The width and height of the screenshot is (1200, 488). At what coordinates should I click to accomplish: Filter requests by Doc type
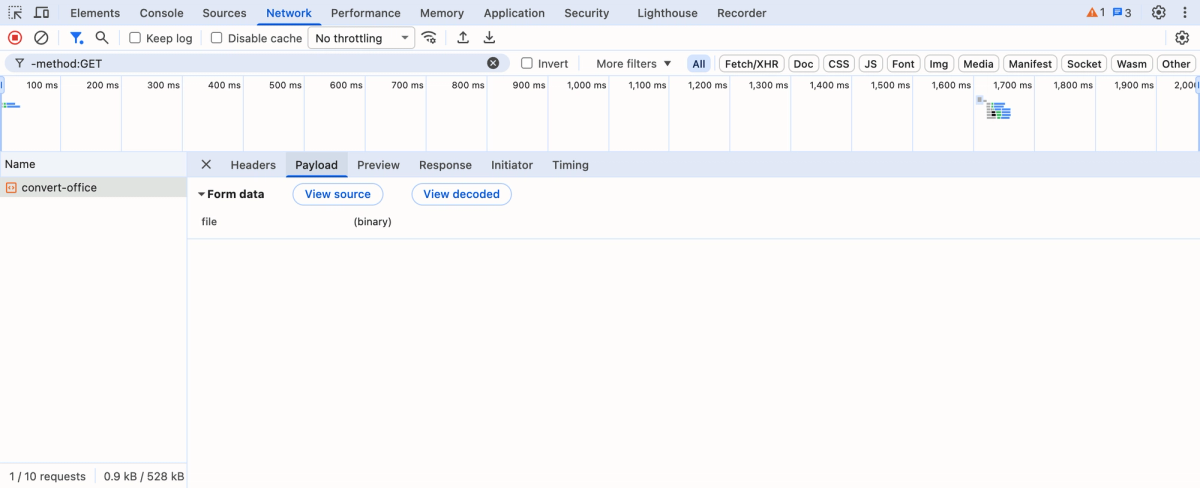pyautogui.click(x=803, y=63)
